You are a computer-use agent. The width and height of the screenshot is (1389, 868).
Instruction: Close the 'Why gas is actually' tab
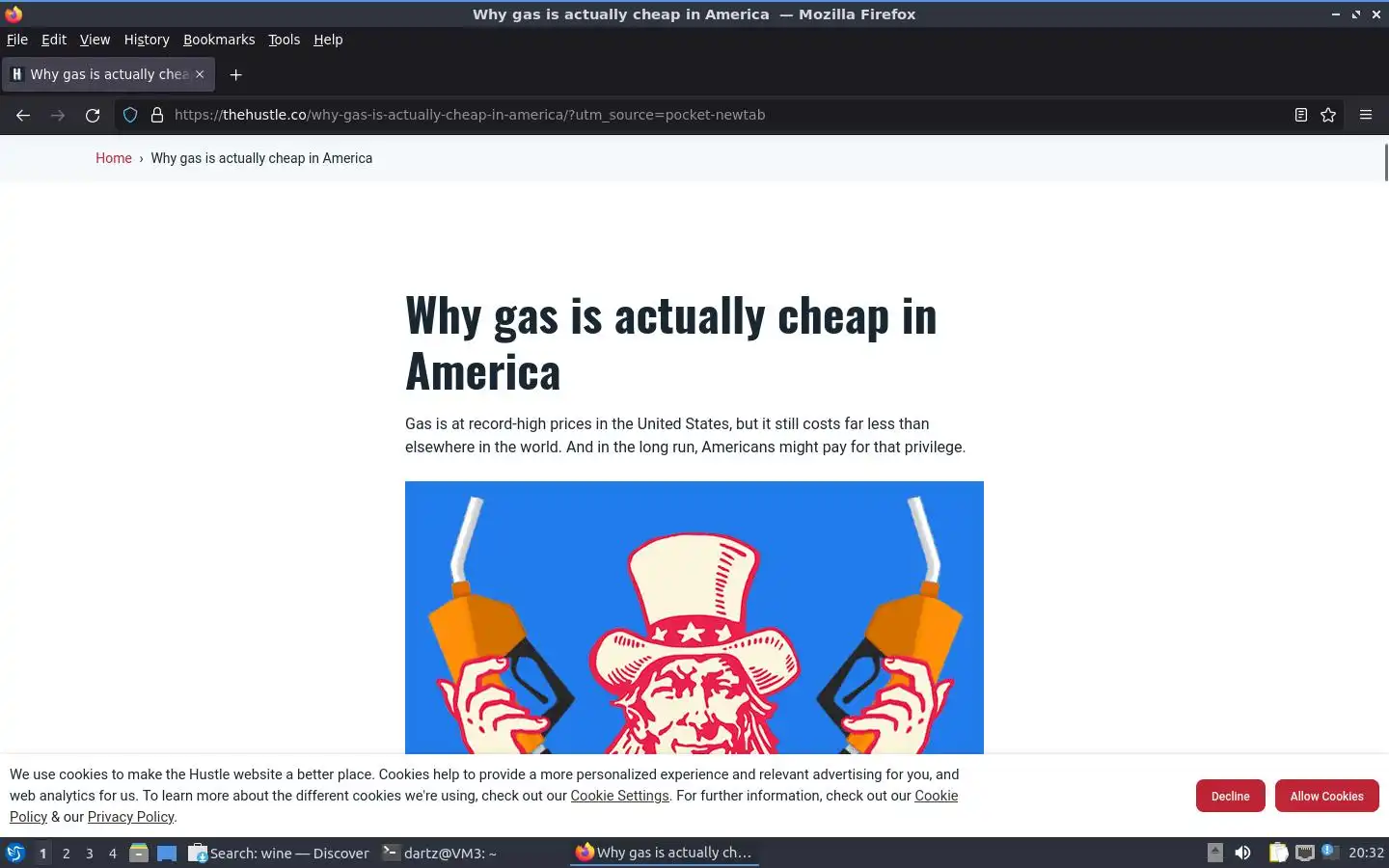coord(200,74)
